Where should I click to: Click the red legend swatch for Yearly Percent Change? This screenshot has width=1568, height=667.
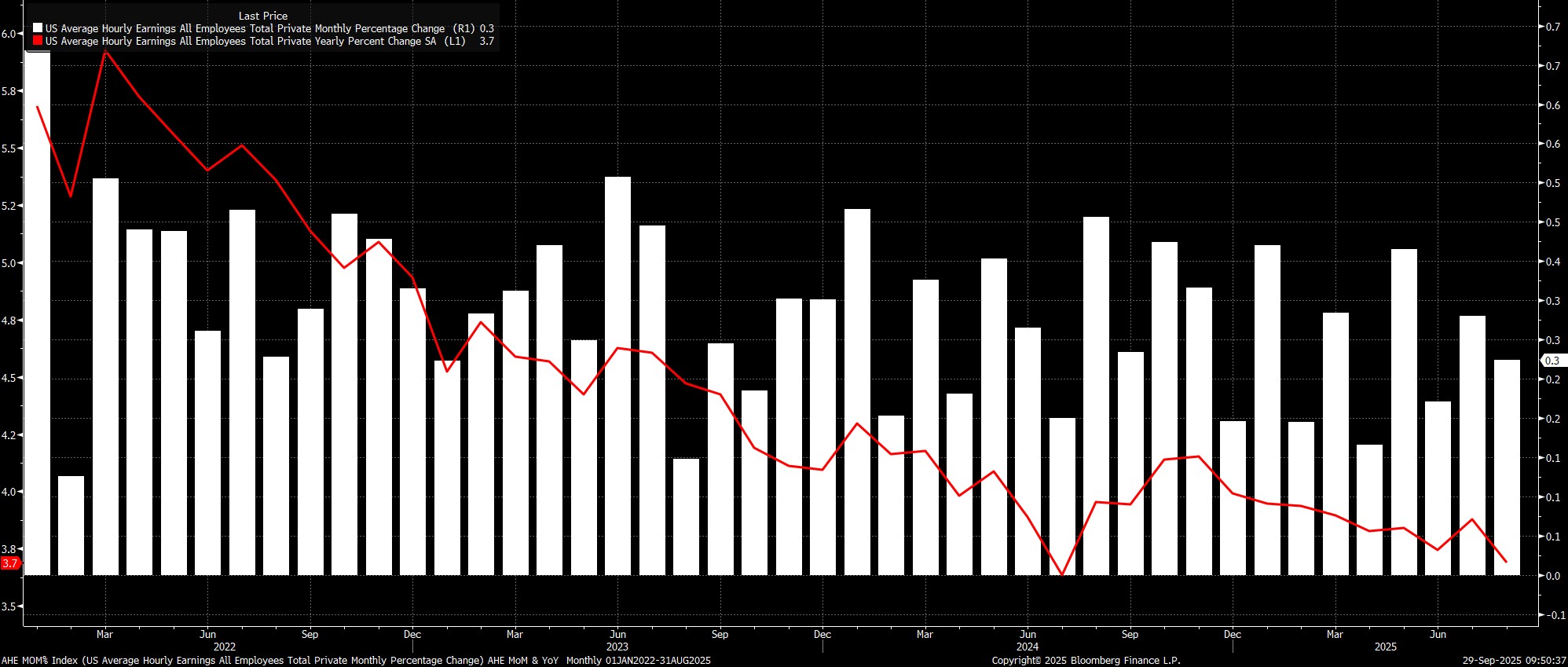pos(38,41)
